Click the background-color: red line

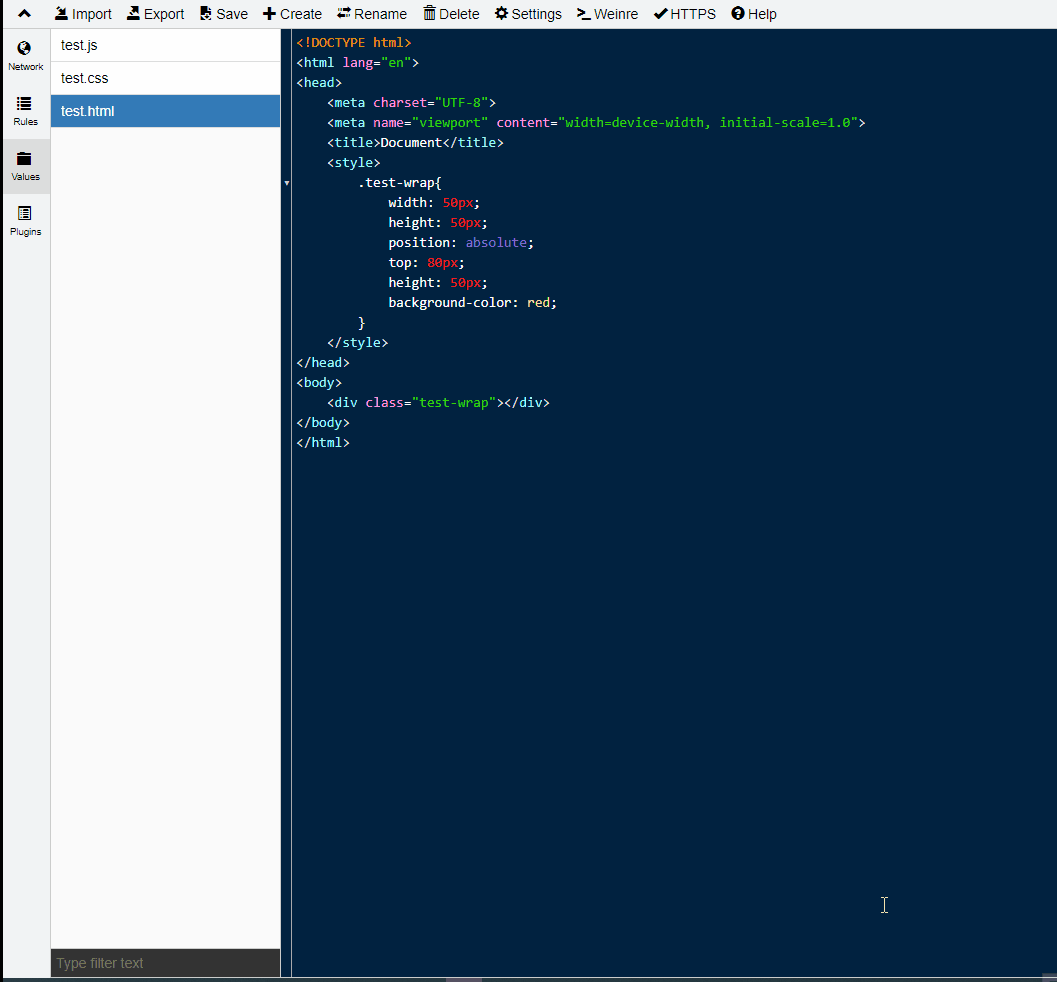coord(473,303)
